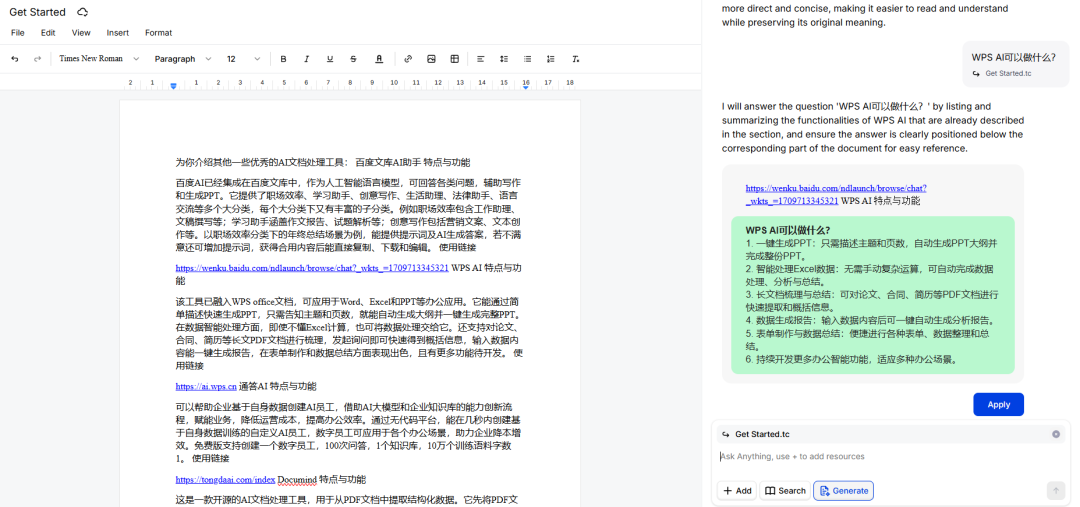Click the left indent marker on ruler

(173, 85)
